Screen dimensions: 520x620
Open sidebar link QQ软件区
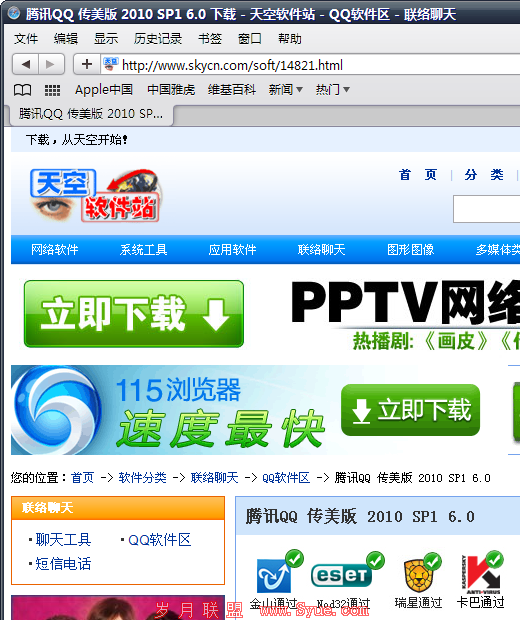point(160,540)
